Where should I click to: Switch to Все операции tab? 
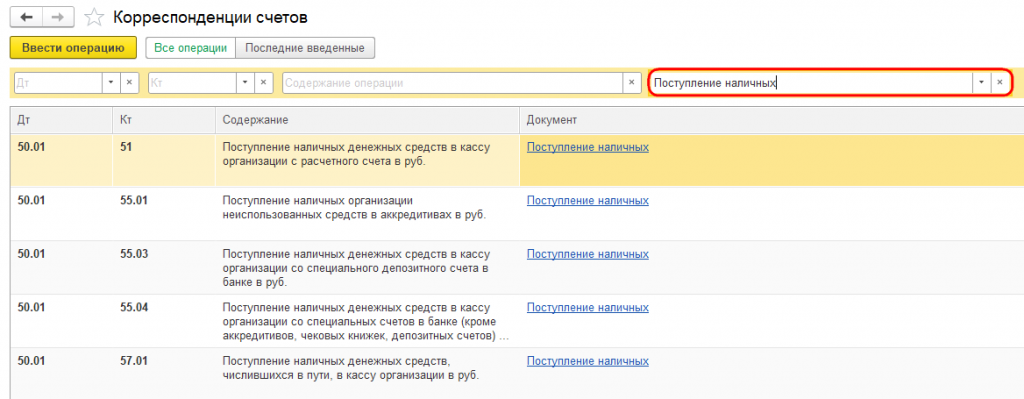point(191,48)
